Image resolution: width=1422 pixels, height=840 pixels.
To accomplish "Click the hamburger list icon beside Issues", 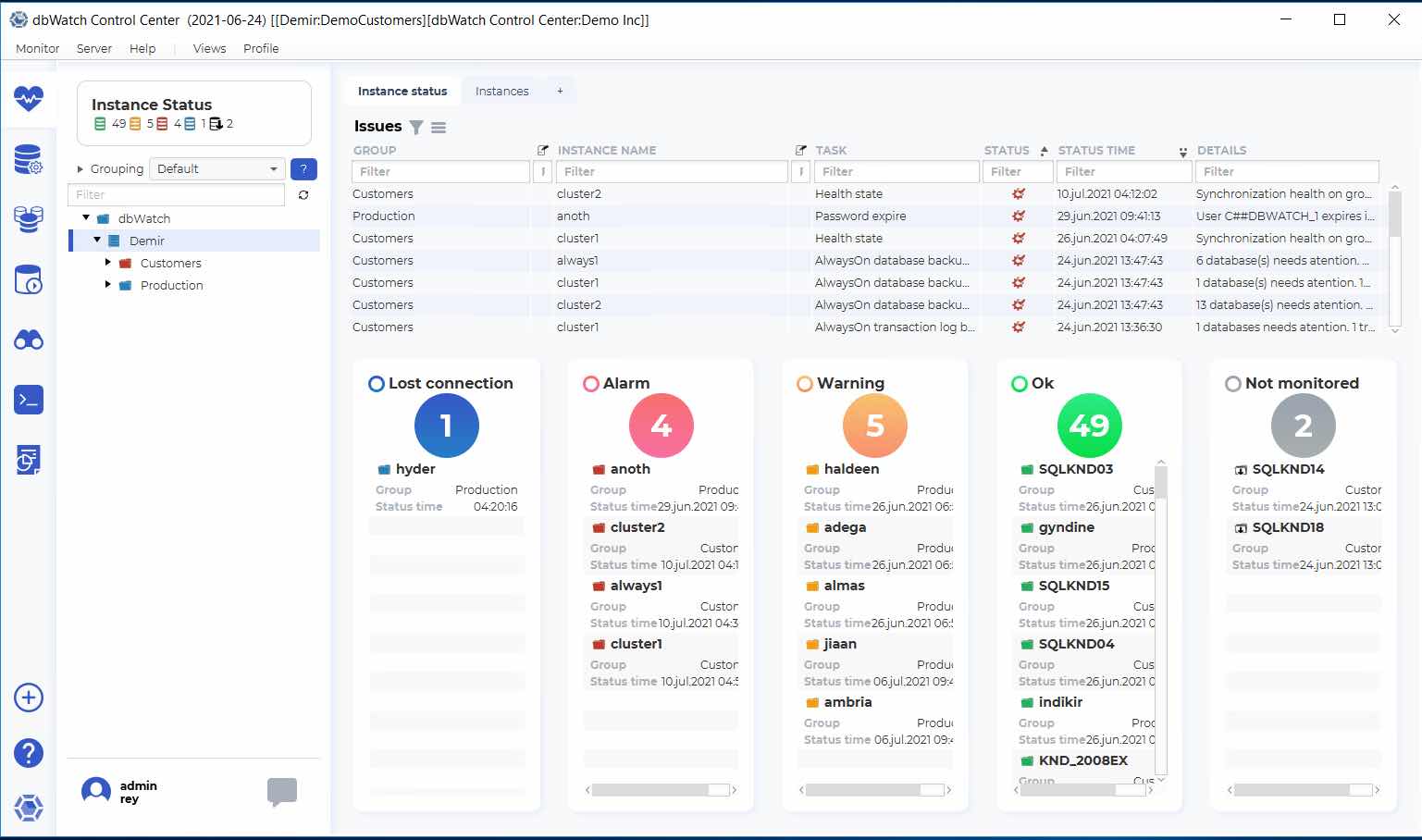I will tap(439, 128).
